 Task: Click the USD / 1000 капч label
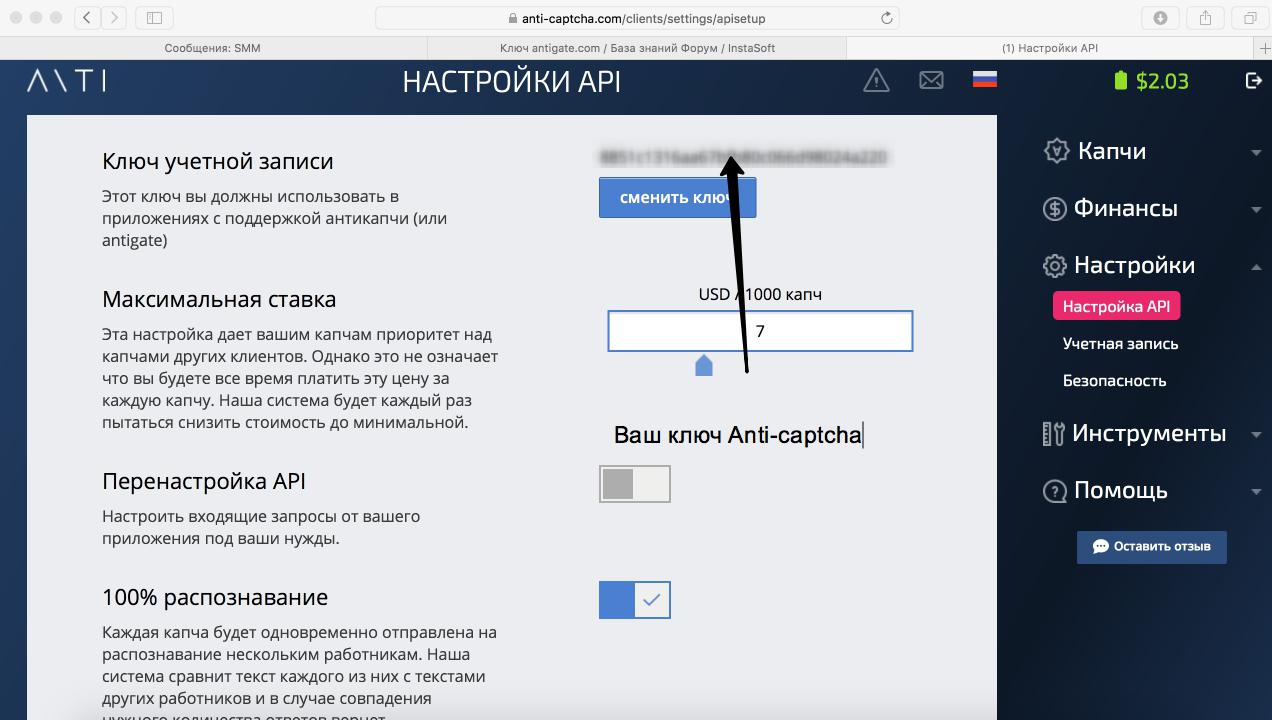click(760, 294)
